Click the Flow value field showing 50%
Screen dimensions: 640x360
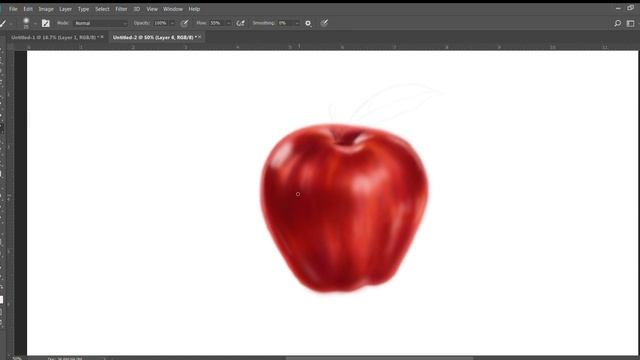click(x=216, y=23)
